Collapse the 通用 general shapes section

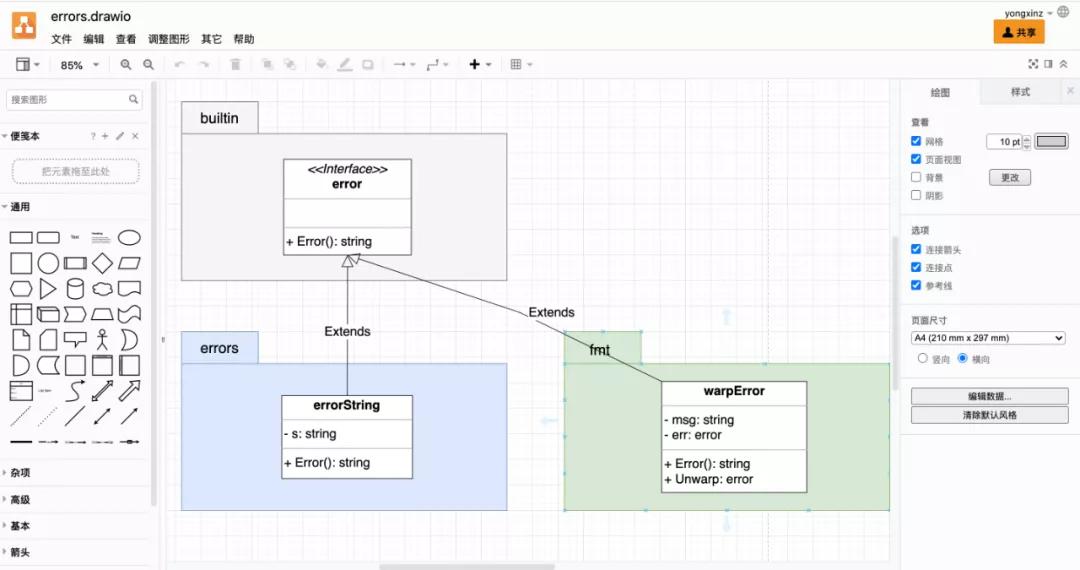(16, 207)
